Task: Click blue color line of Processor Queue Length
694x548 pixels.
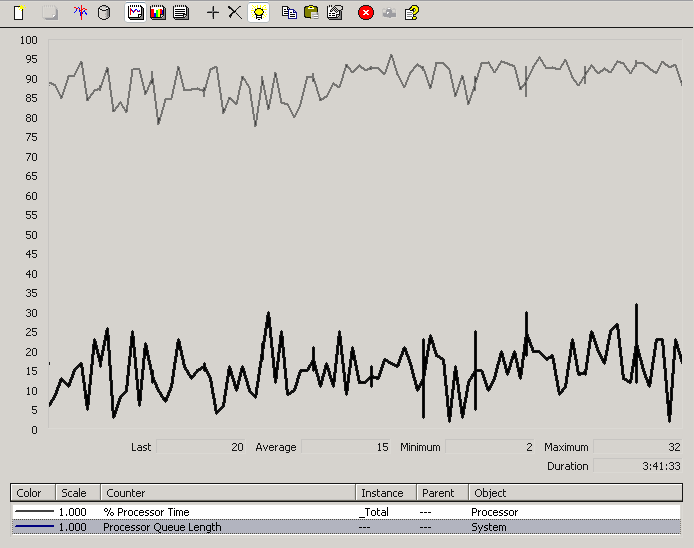Action: (34, 526)
